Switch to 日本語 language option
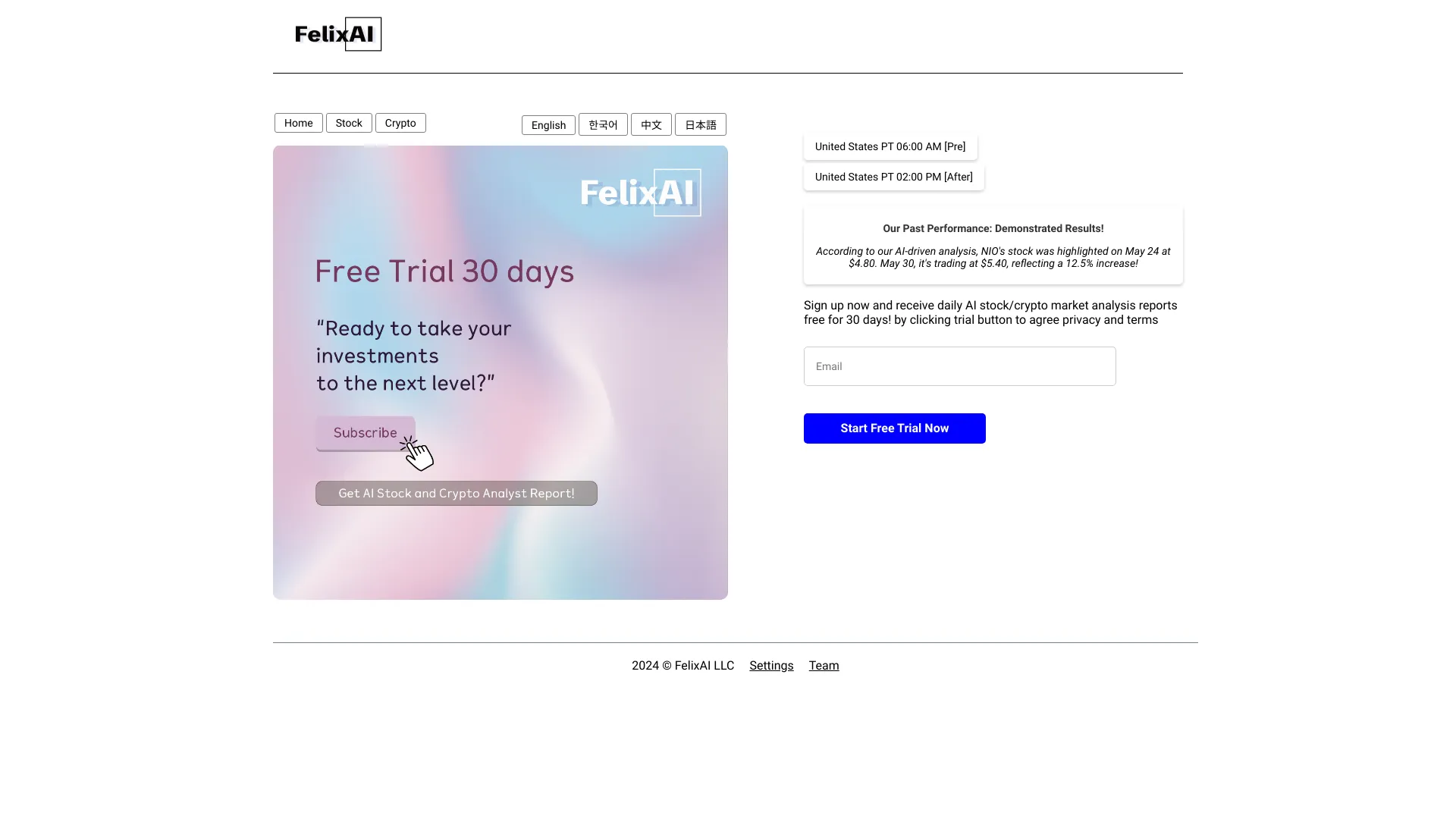 pyautogui.click(x=700, y=124)
